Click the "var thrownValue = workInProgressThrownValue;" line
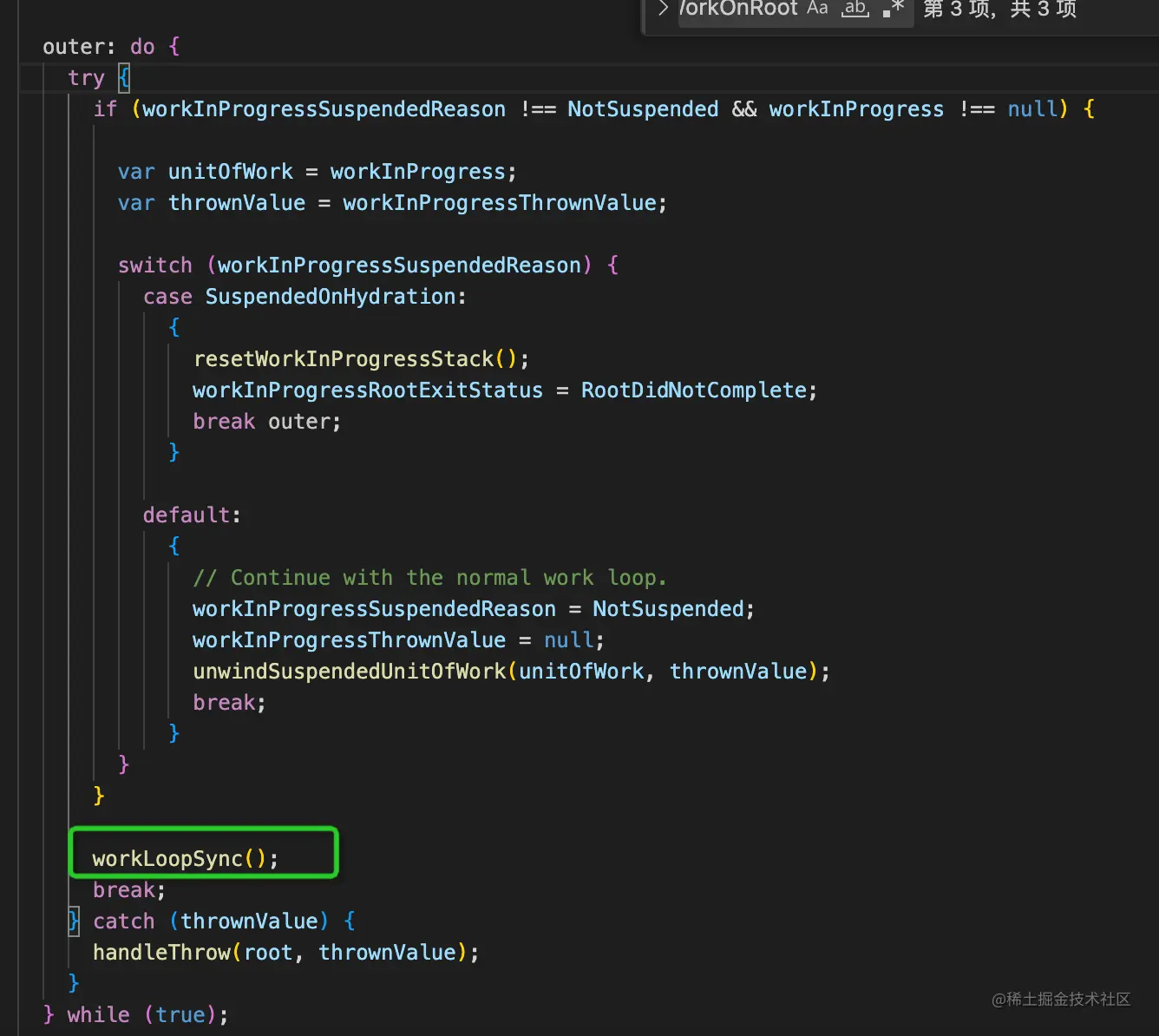The image size is (1159, 1036). click(392, 203)
